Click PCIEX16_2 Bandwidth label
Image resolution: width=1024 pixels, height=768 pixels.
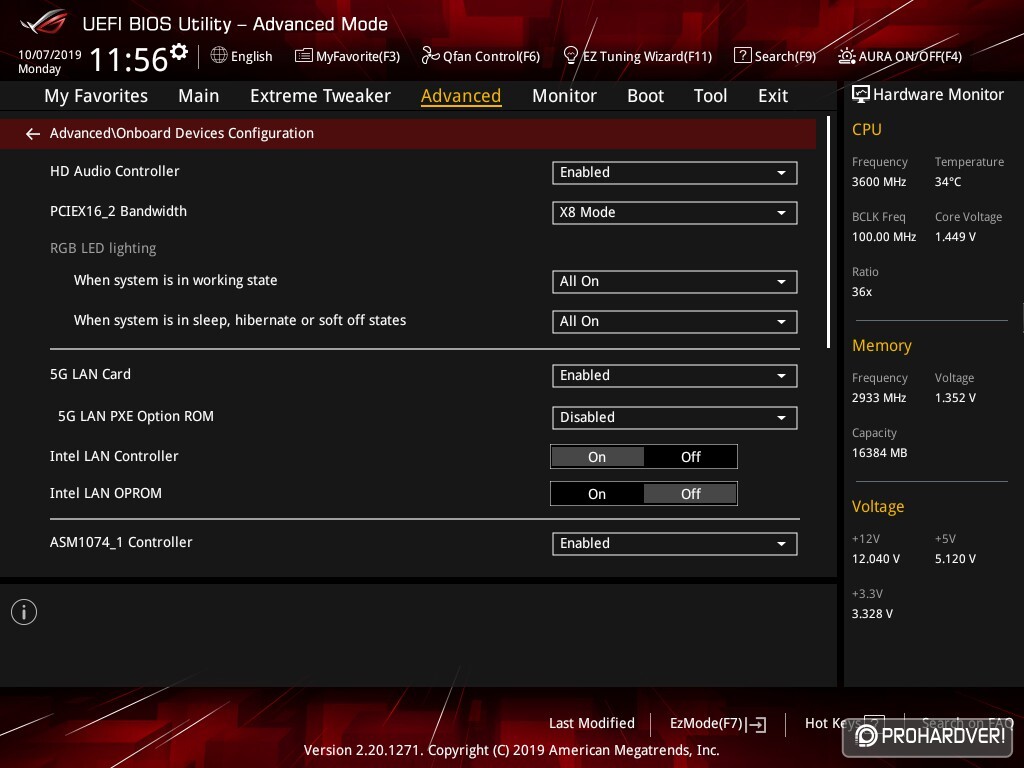(118, 211)
